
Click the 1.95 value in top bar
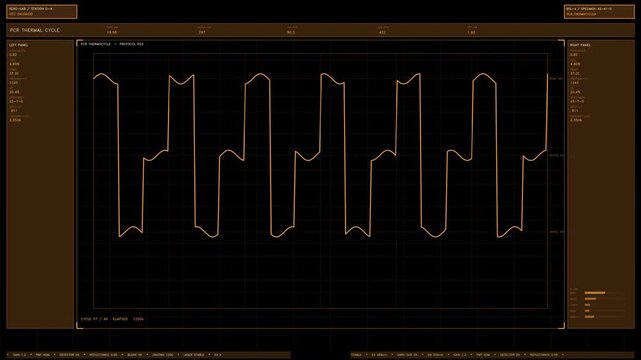click(x=471, y=32)
